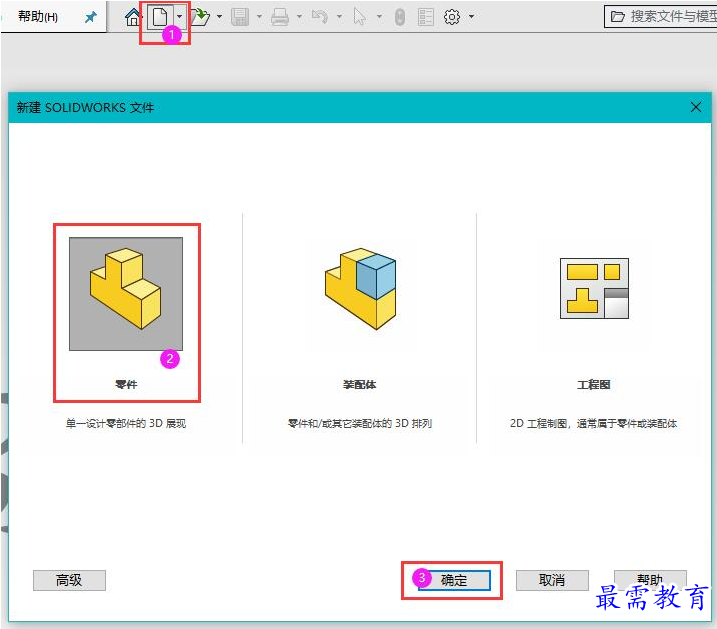Click the File Properties list icon

click(426, 17)
